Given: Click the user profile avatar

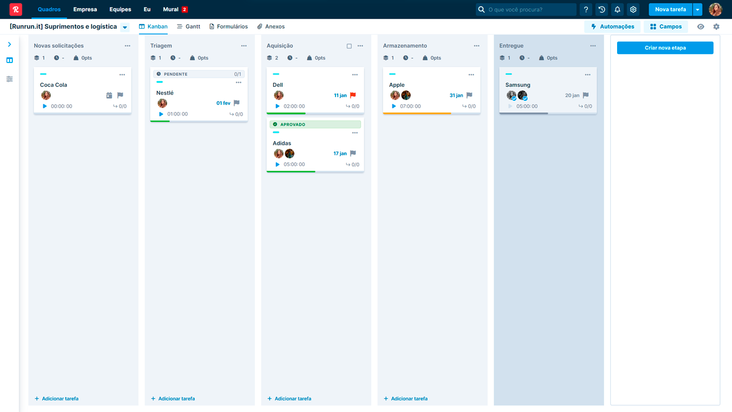Looking at the screenshot, I should [x=715, y=9].
